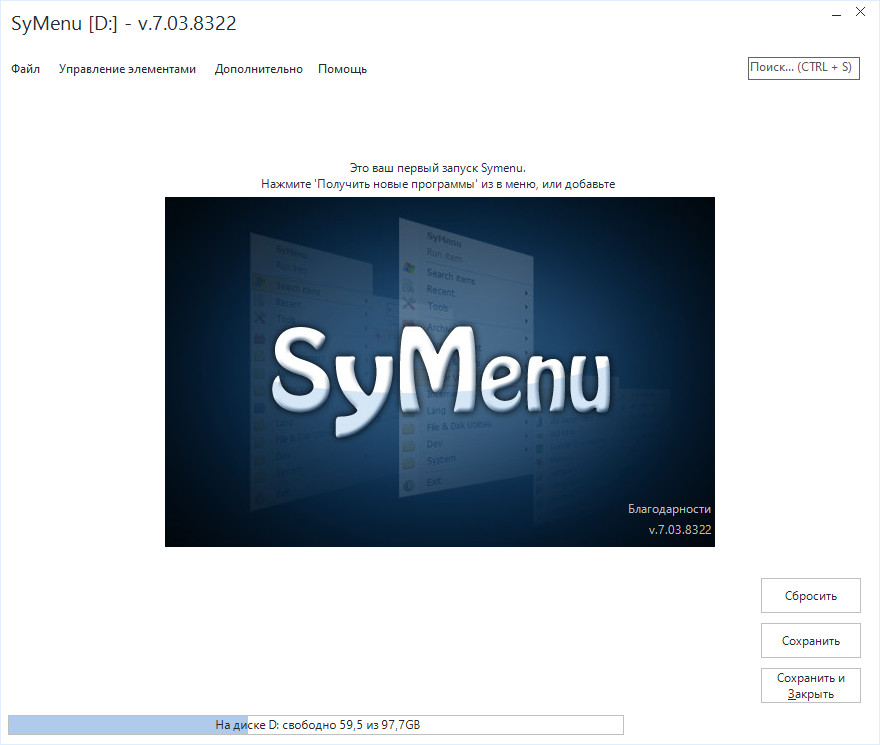Click the SyMenu splash logo image
Viewport: 880px width, 745px height.
[x=440, y=372]
